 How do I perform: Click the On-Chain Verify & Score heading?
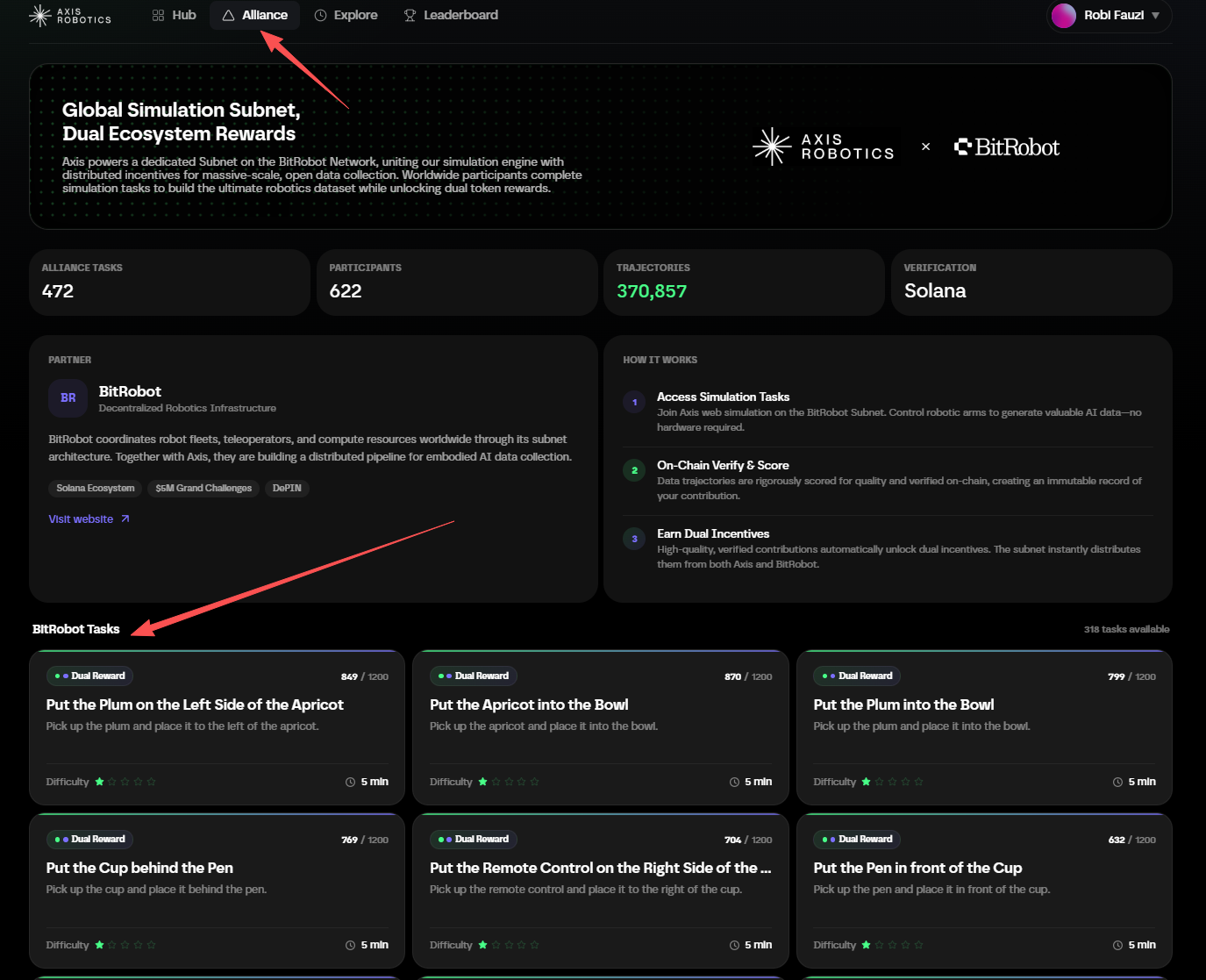click(723, 465)
